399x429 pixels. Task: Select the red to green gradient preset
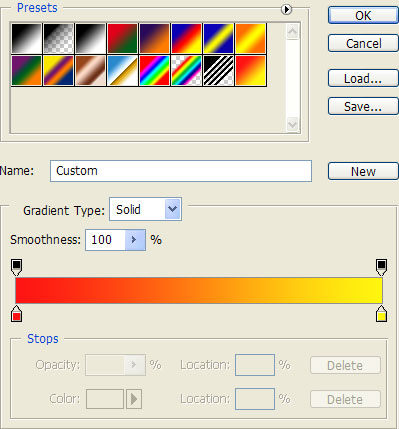coord(122,38)
